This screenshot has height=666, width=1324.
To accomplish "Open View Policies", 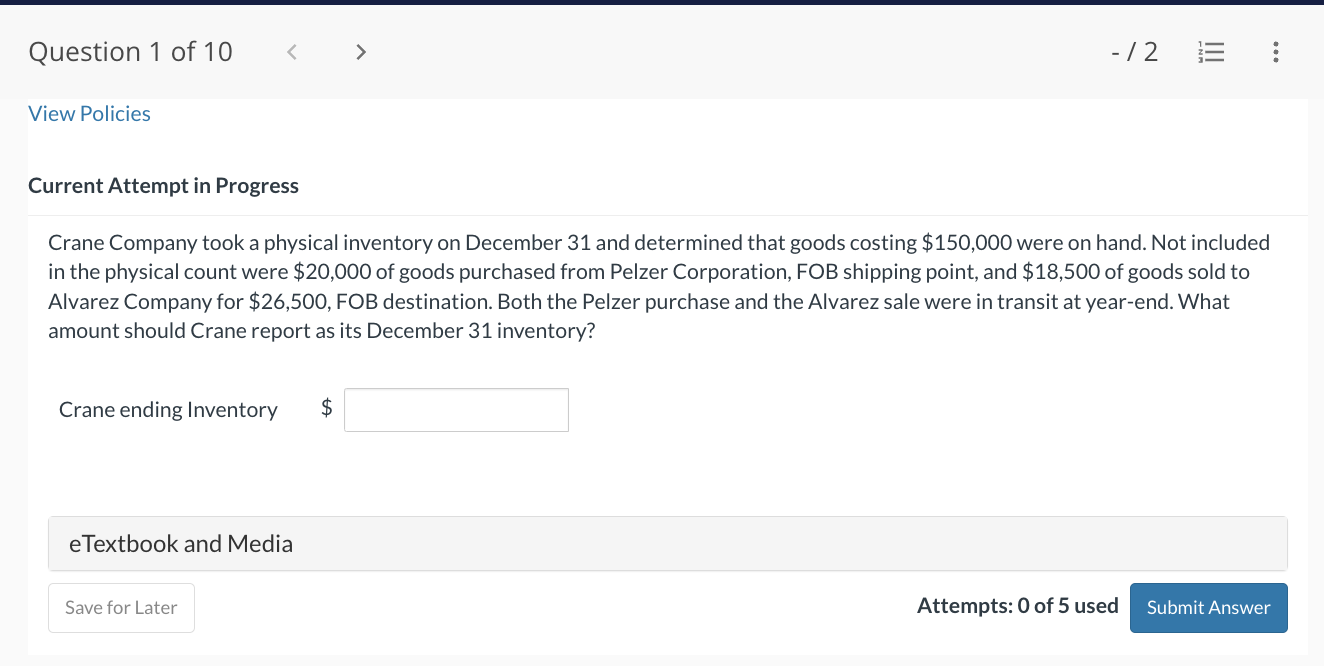I will 89,113.
